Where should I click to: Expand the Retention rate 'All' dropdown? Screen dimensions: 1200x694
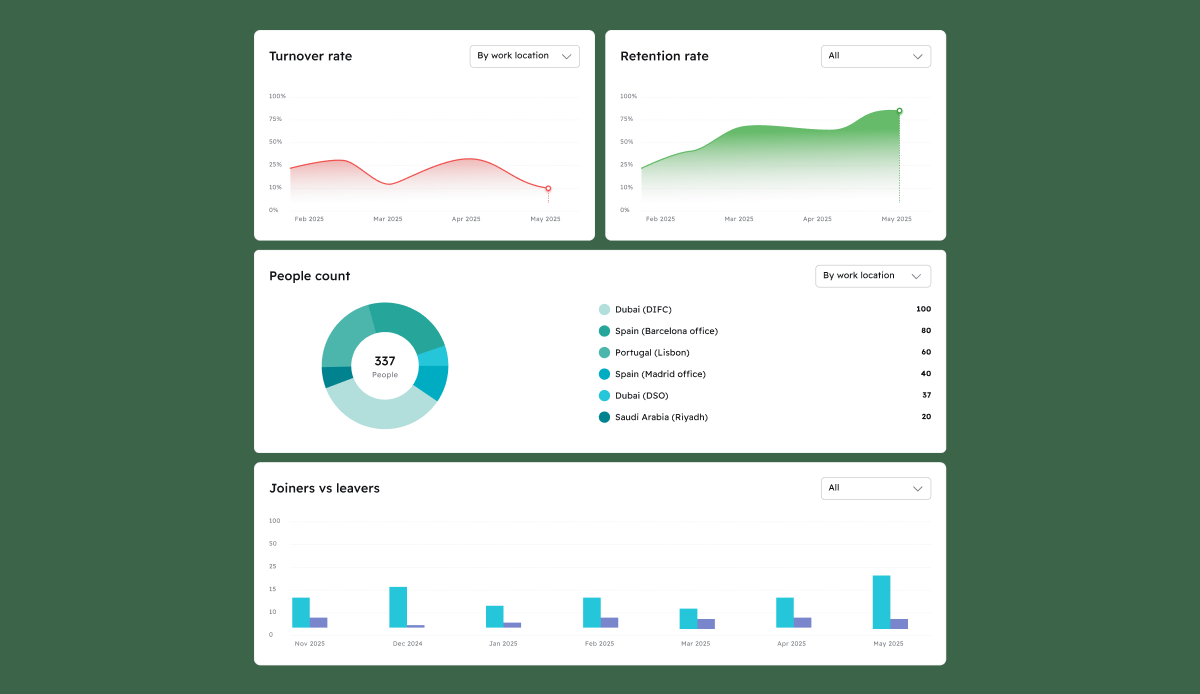tap(875, 56)
